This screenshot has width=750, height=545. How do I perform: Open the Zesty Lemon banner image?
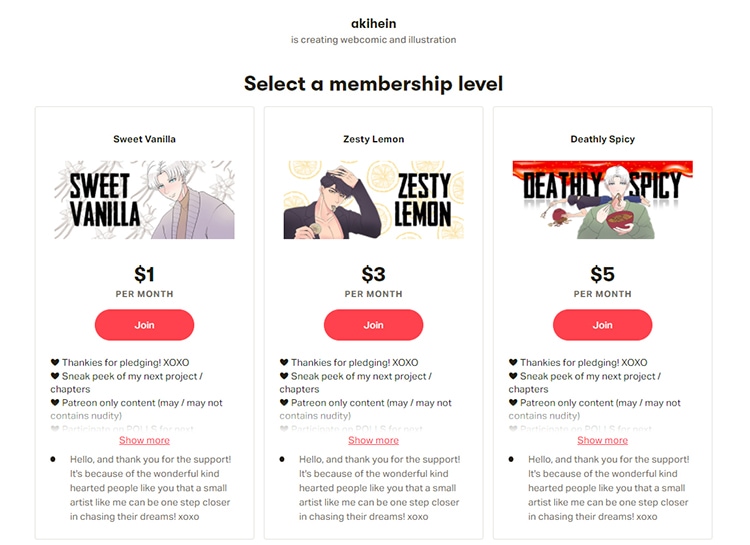373,200
